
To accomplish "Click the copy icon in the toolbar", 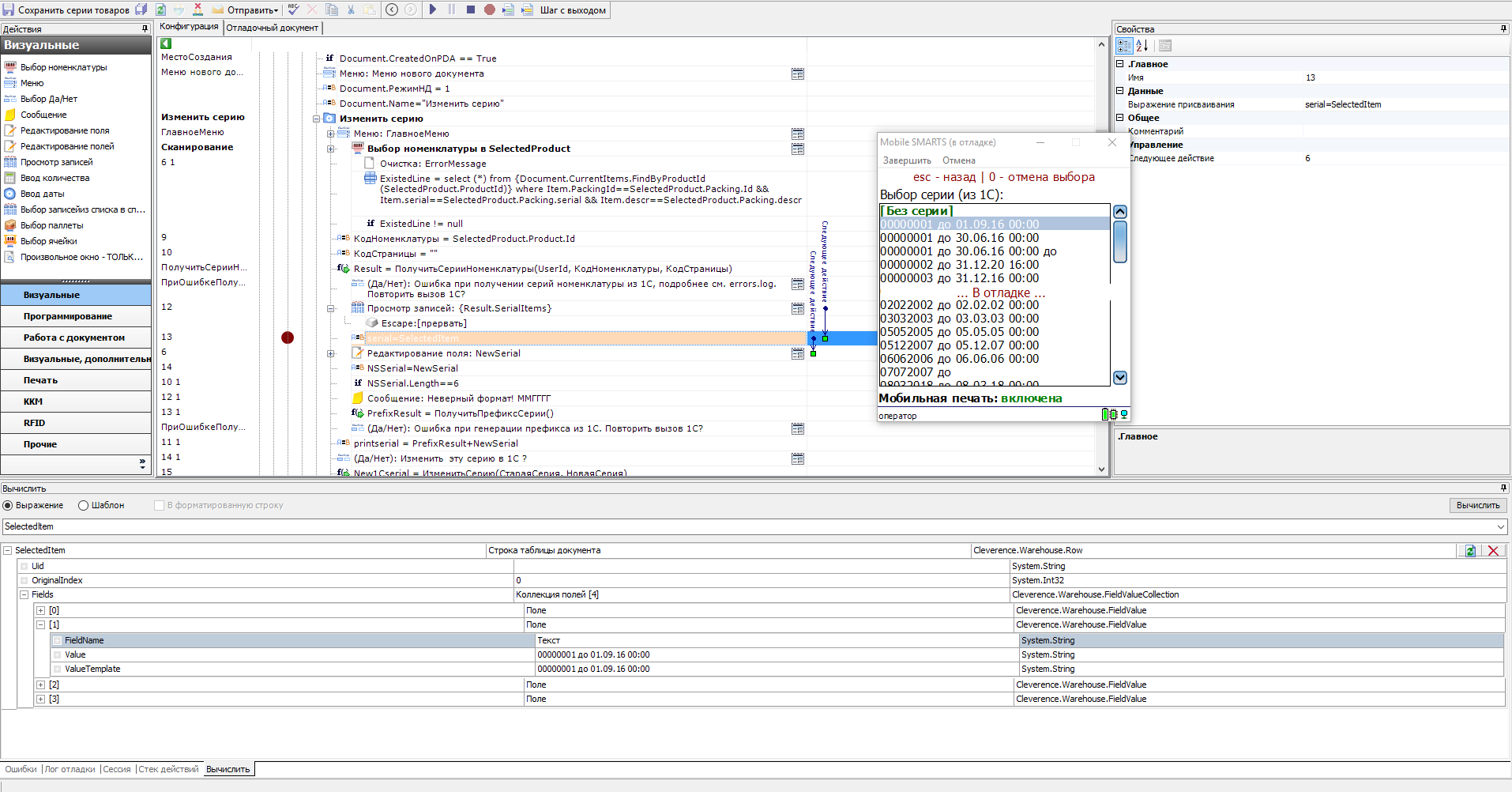I will click(332, 9).
